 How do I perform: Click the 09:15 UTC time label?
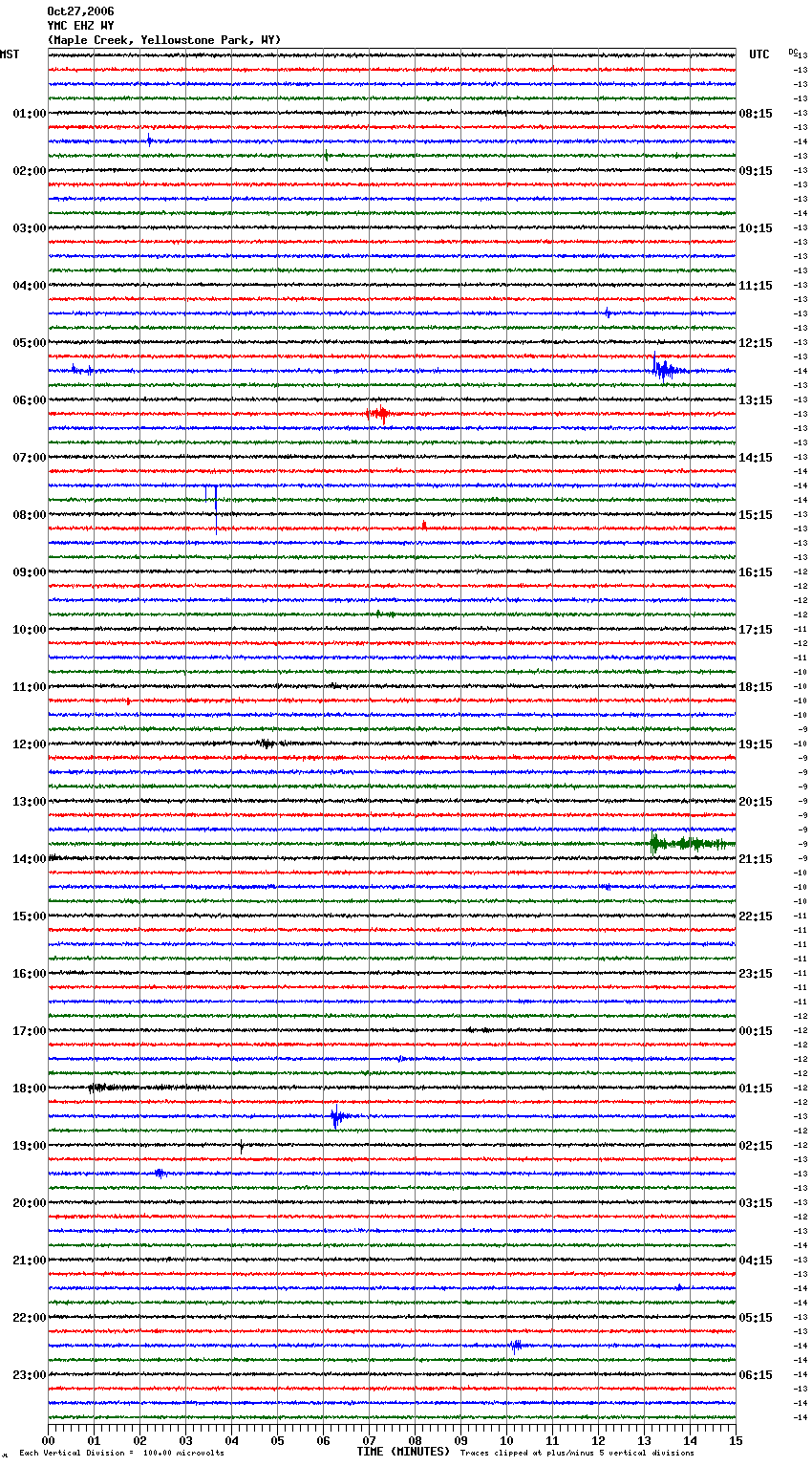click(x=756, y=171)
